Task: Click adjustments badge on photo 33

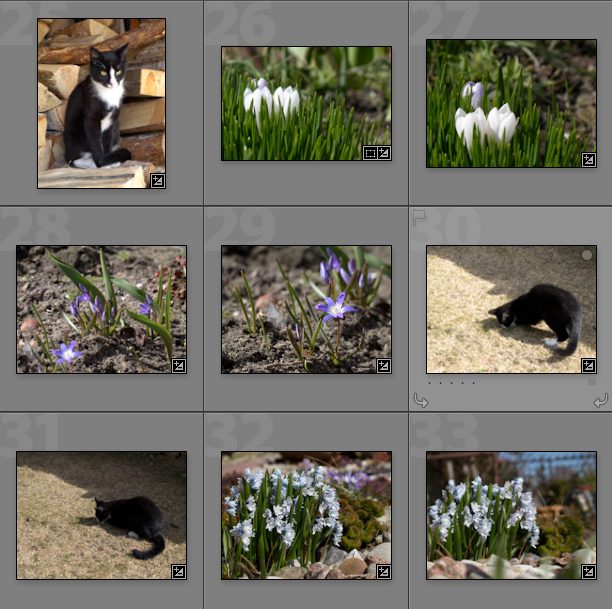Action: tap(588, 571)
